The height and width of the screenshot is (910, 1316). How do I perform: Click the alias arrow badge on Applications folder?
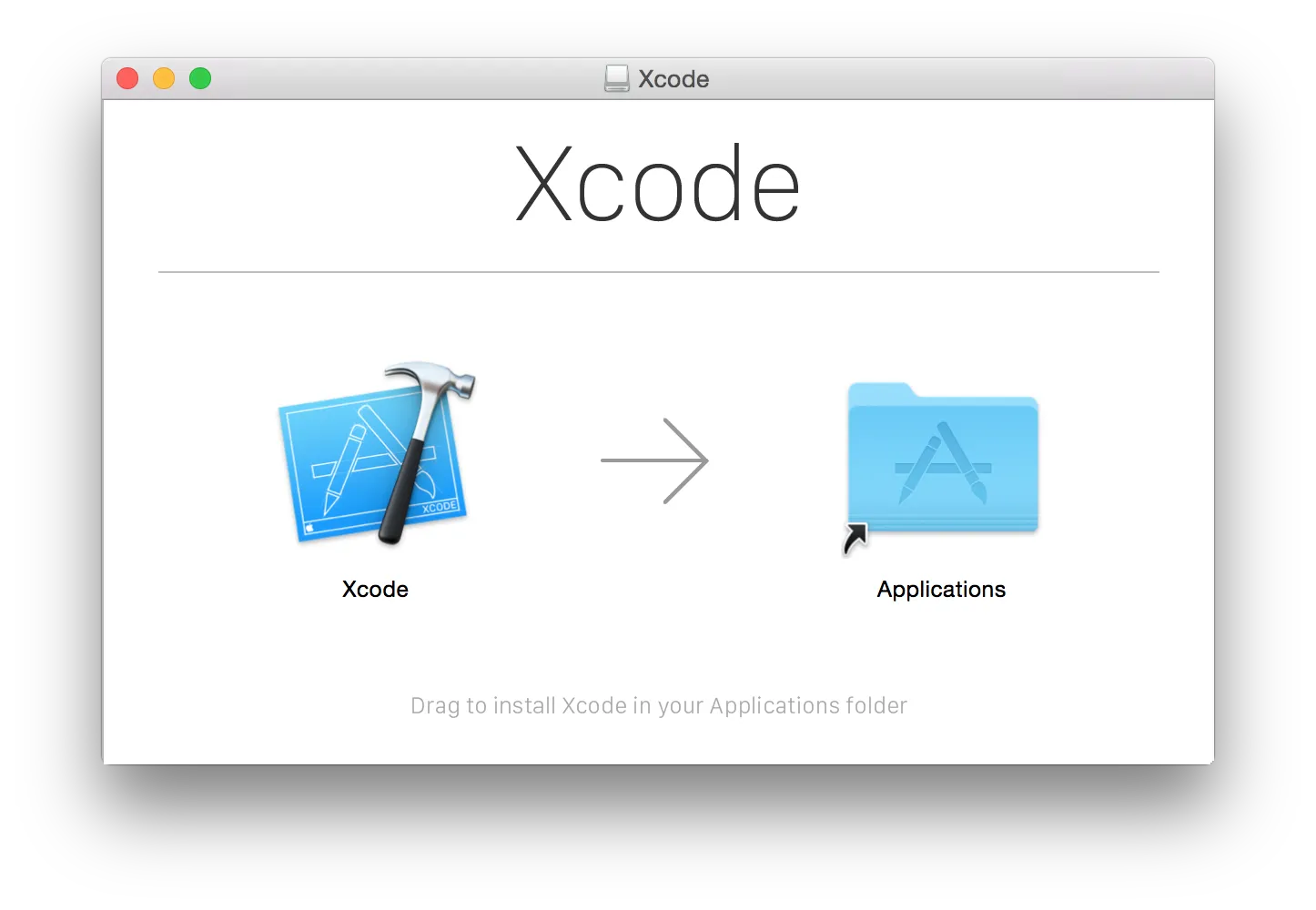click(x=855, y=539)
